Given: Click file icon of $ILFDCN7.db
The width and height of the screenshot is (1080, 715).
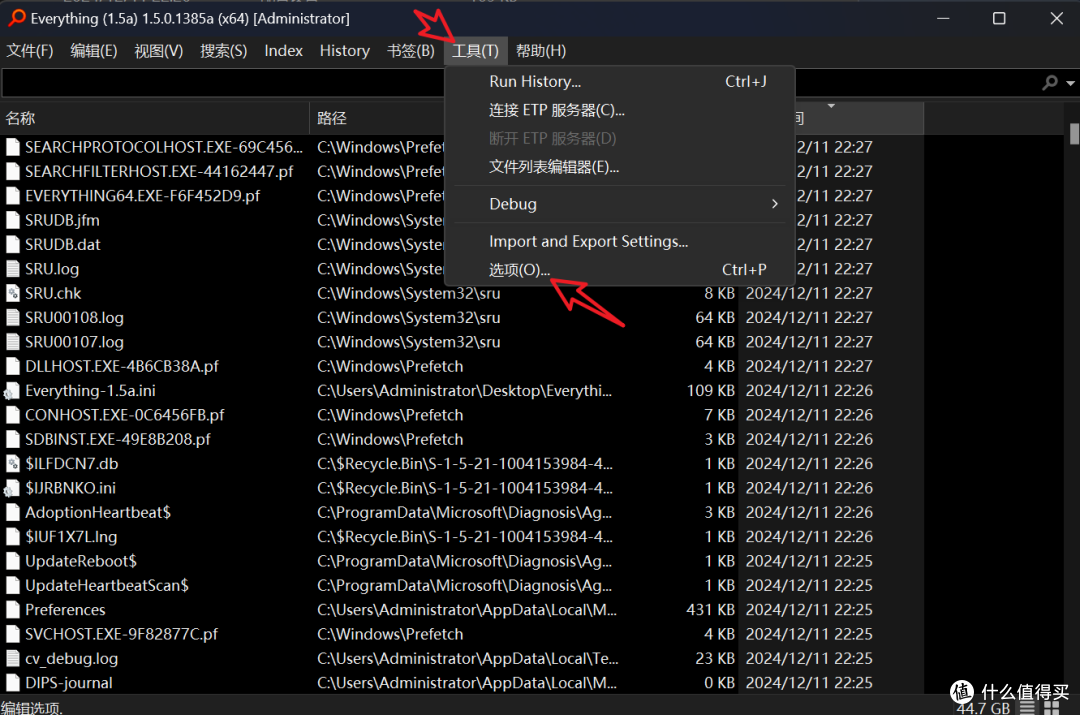Looking at the screenshot, I should [x=12, y=464].
